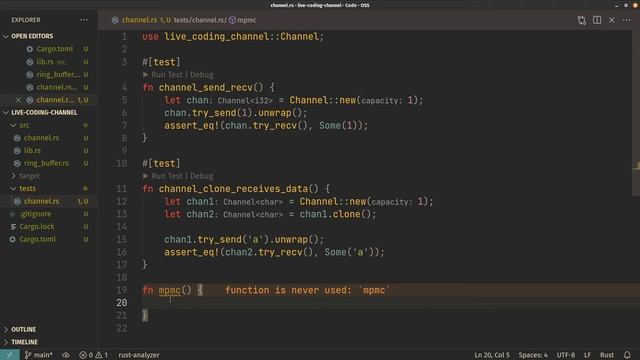Open remote window indicator in status bar

click(10, 355)
